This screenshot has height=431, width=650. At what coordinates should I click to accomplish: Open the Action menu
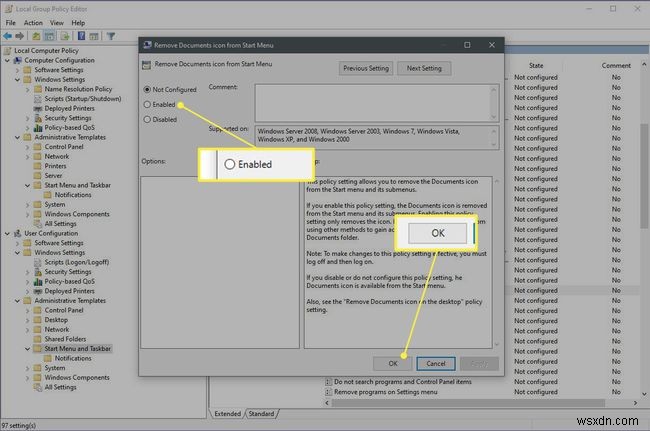[33, 23]
